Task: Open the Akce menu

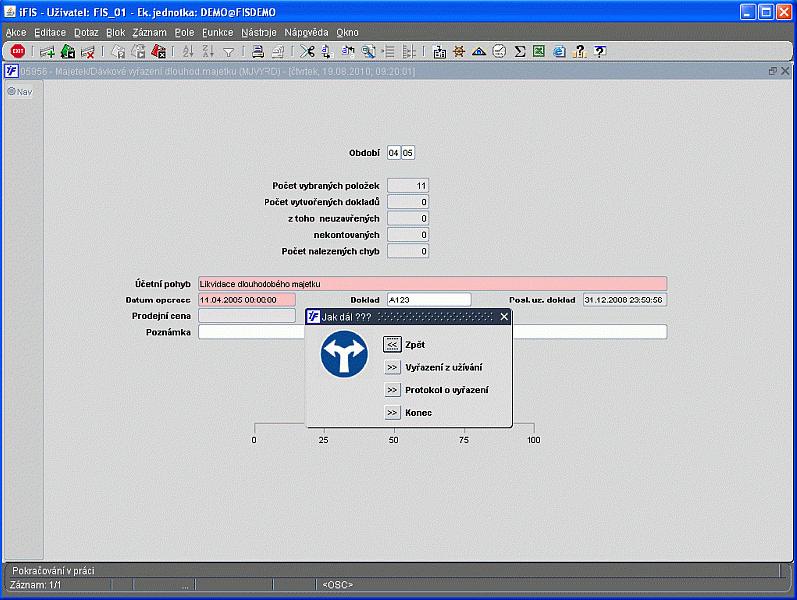Action: pyautogui.click(x=16, y=33)
